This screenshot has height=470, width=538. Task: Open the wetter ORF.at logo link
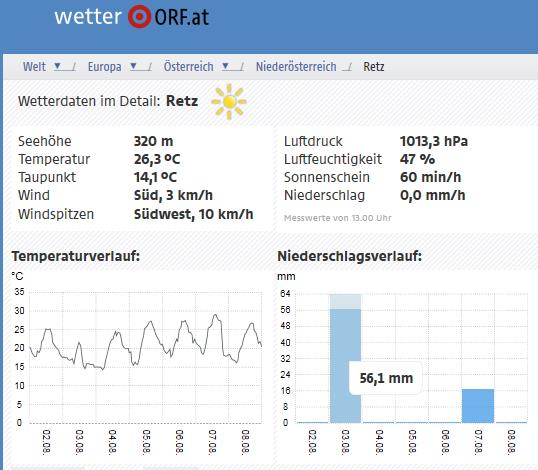coord(132,16)
